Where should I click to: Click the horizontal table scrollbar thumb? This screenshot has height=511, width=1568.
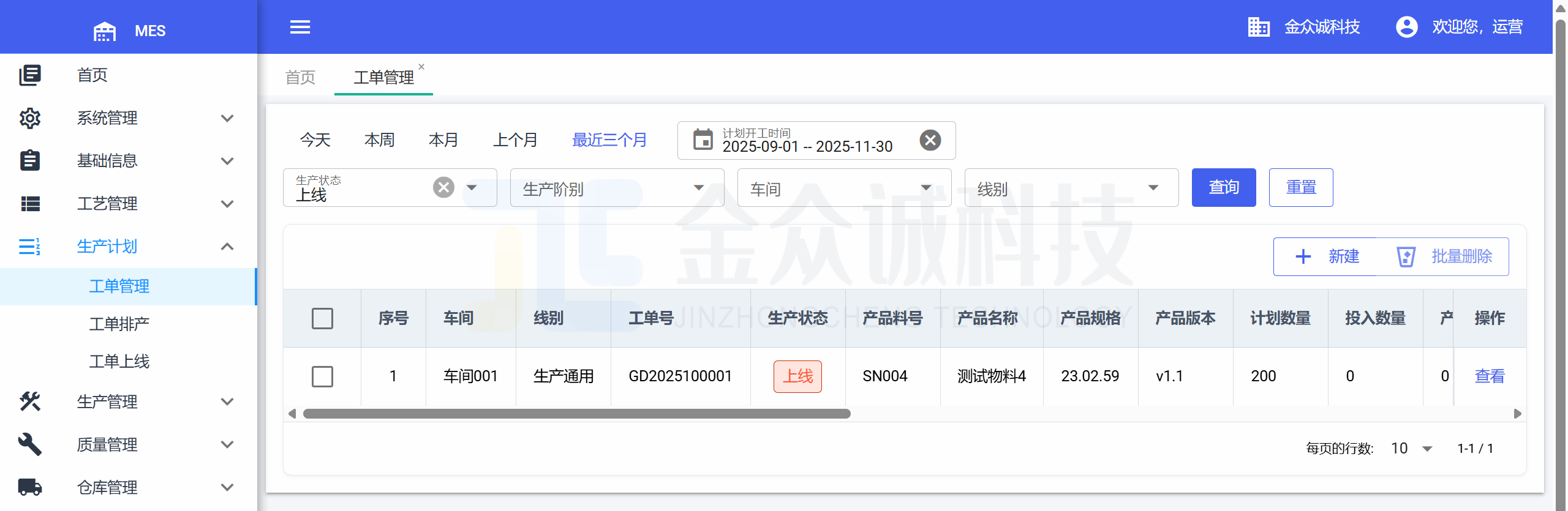[x=577, y=414]
